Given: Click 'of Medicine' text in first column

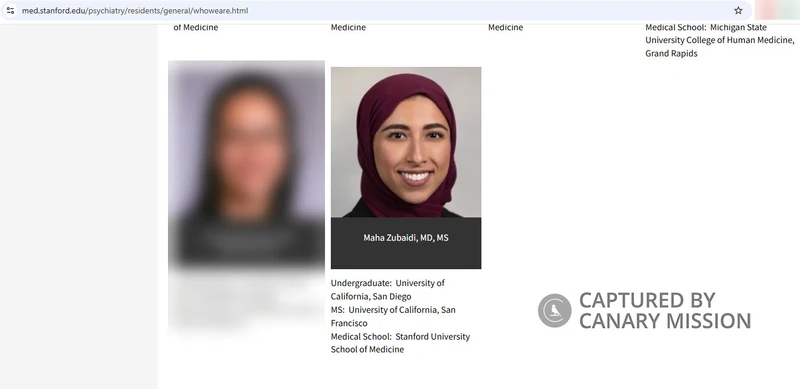Looking at the screenshot, I should pos(195,28).
